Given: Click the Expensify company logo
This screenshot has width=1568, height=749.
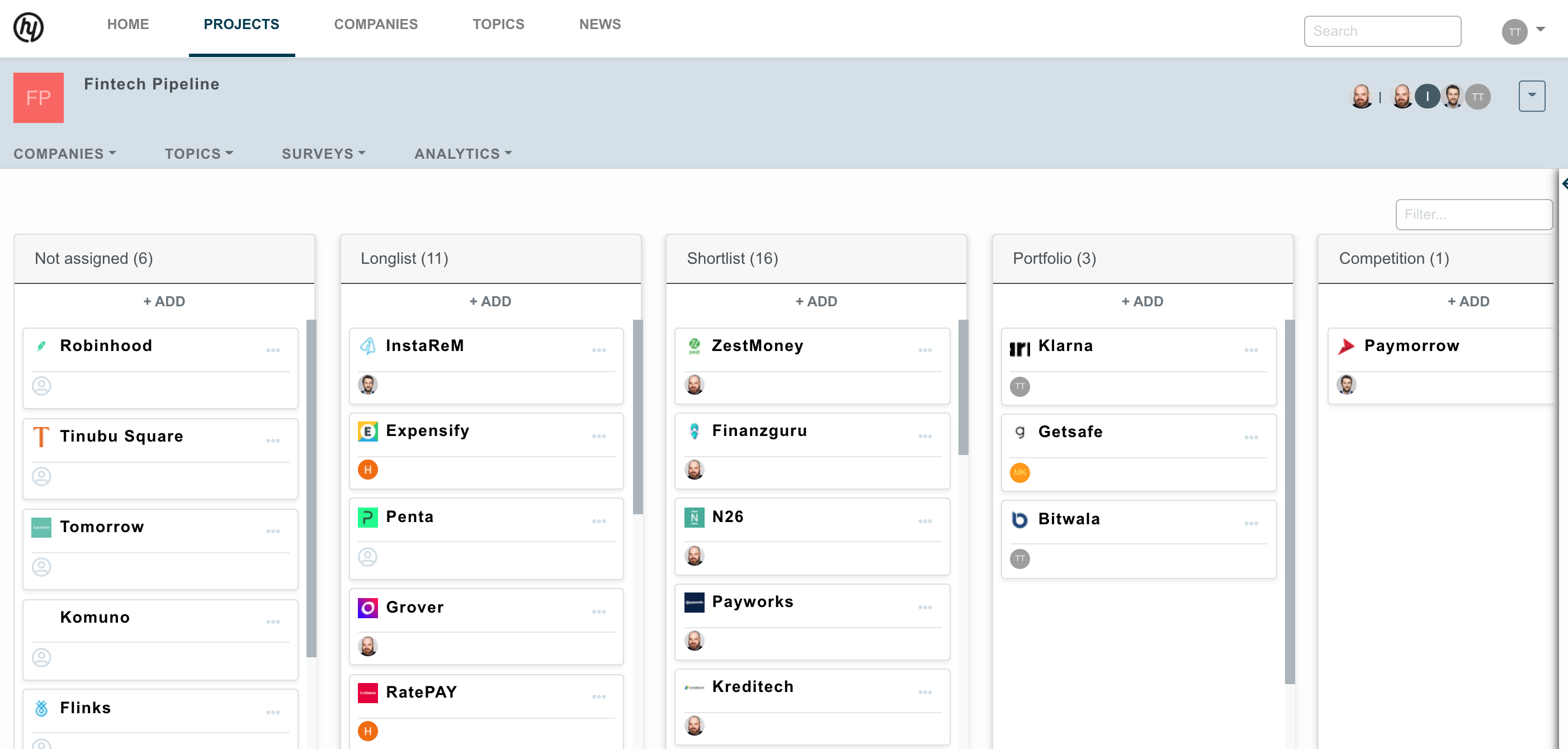Looking at the screenshot, I should tap(367, 432).
